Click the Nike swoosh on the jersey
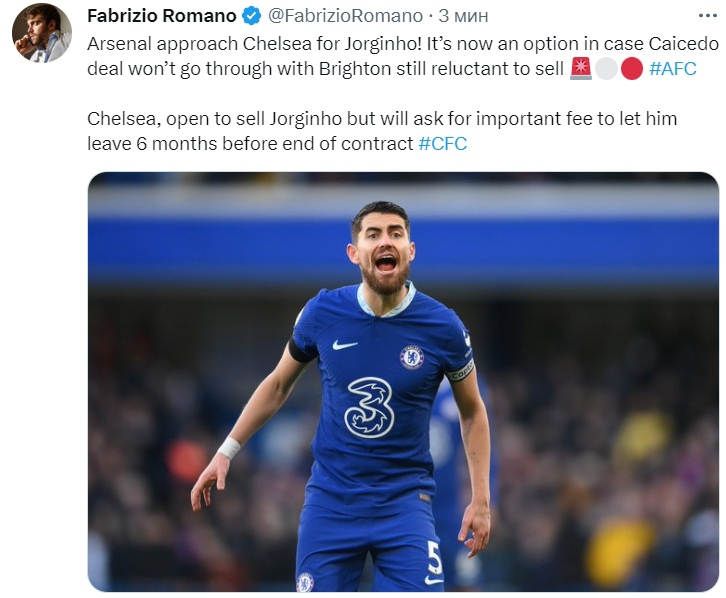 coord(344,345)
